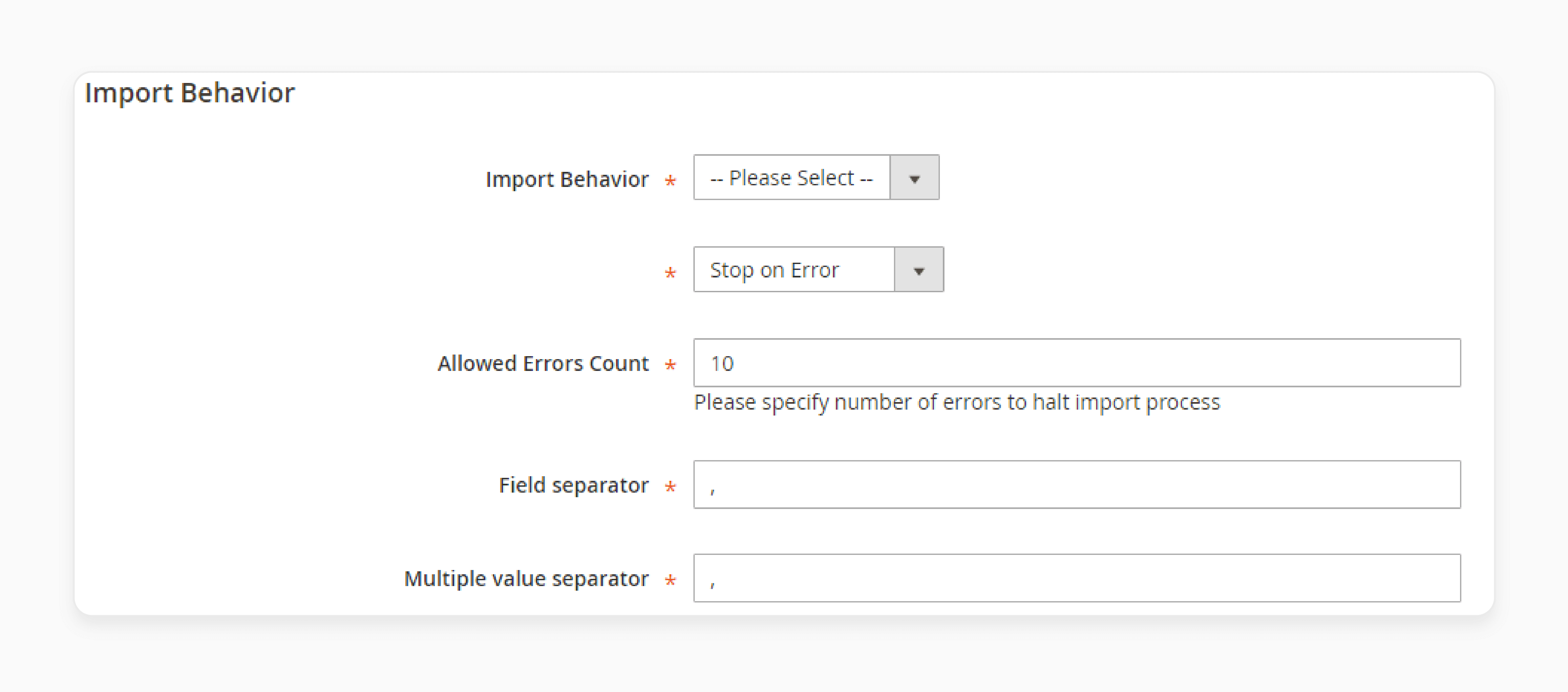The width and height of the screenshot is (1568, 692).
Task: Click the 'Field separator' label
Action: tap(573, 485)
